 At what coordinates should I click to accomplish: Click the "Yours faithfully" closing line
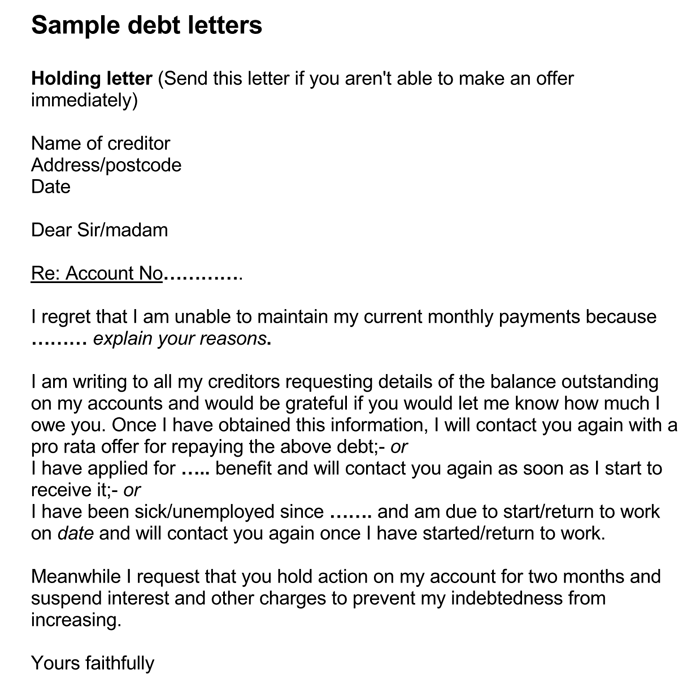pyautogui.click(x=93, y=663)
